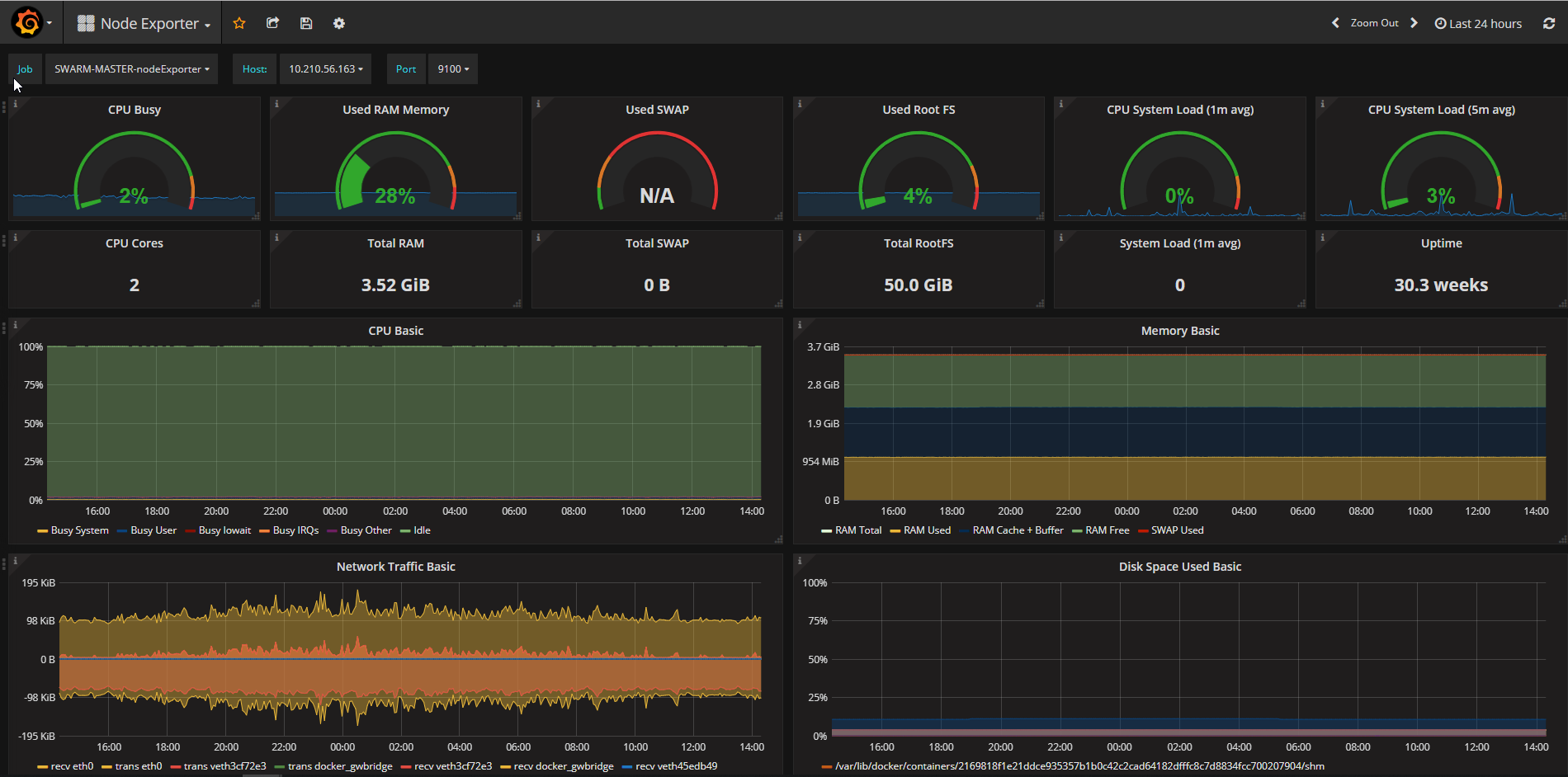
Task: Click the Busy System legend color swatch
Action: [42, 531]
